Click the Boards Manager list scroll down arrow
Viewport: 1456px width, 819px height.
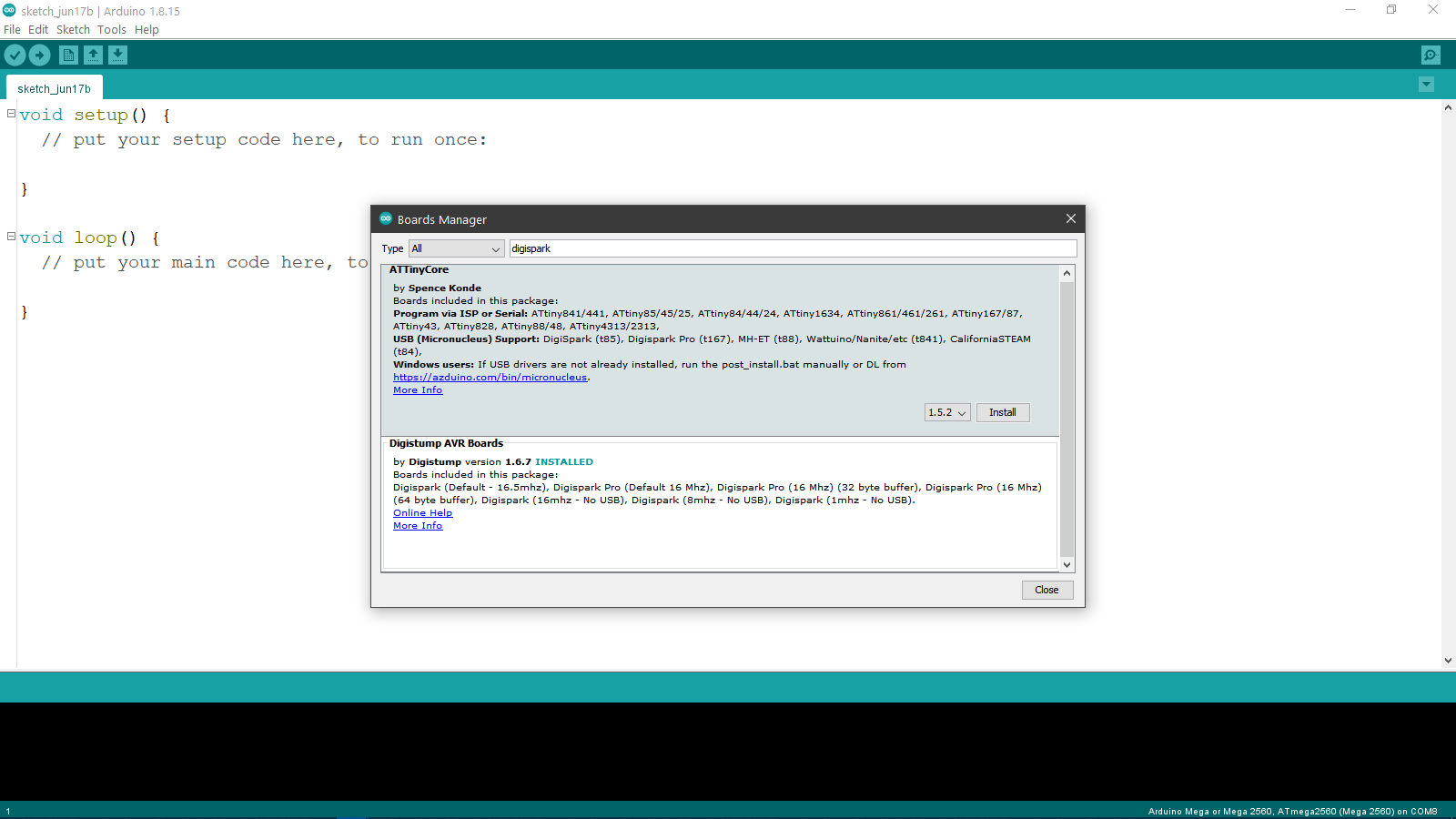pyautogui.click(x=1067, y=564)
